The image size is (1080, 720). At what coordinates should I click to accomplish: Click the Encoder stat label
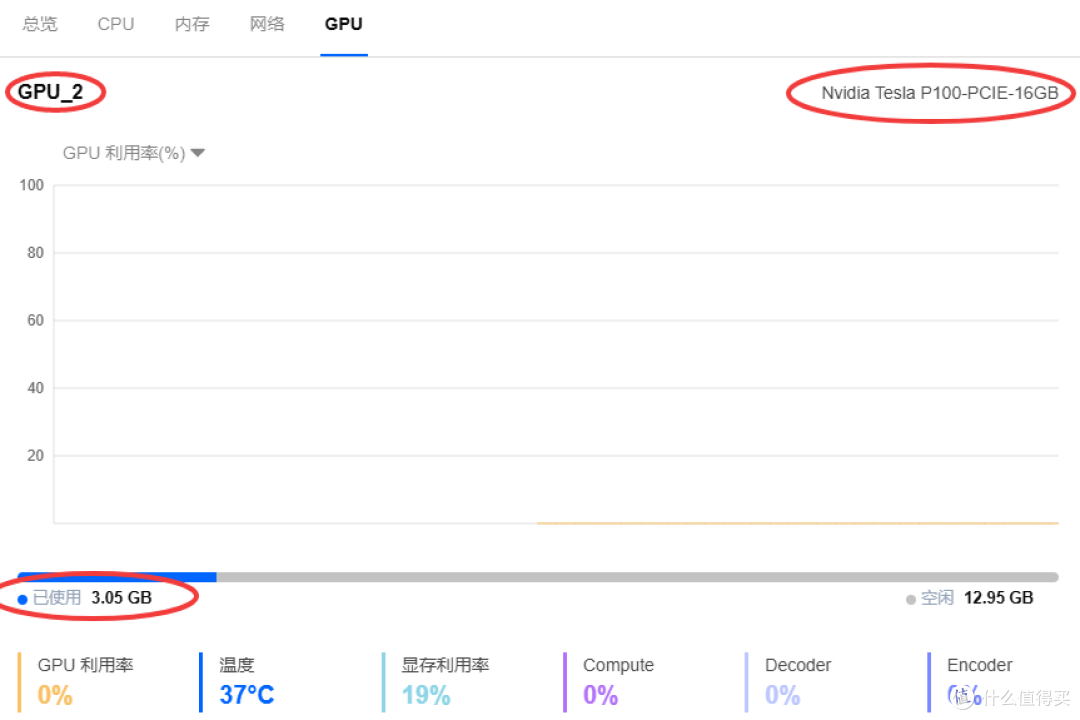click(x=979, y=666)
